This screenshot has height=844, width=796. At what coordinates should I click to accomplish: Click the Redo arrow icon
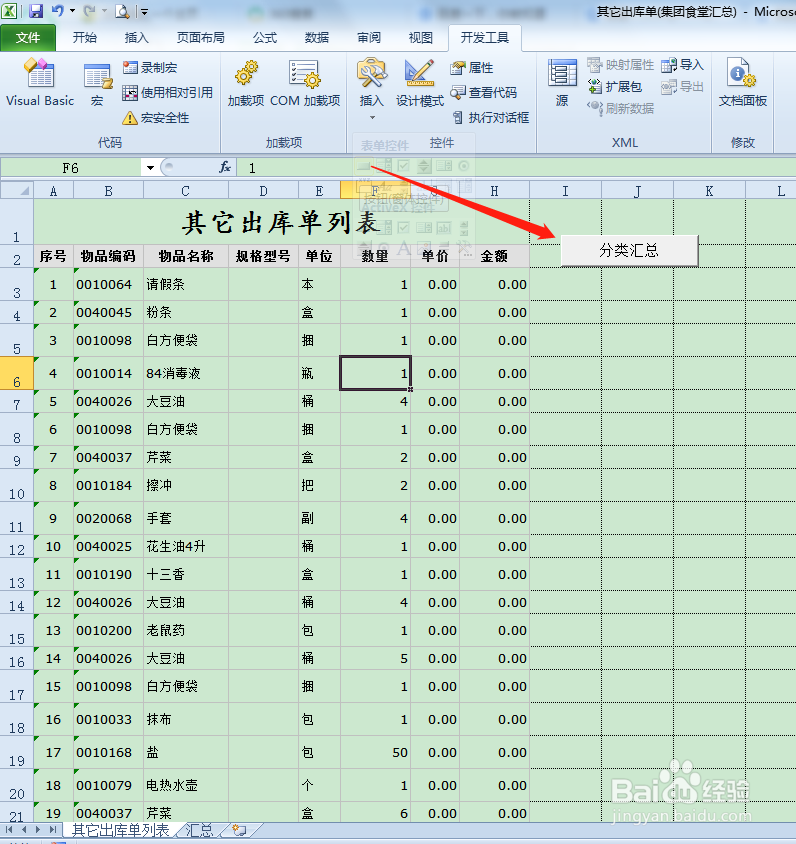pyautogui.click(x=89, y=11)
